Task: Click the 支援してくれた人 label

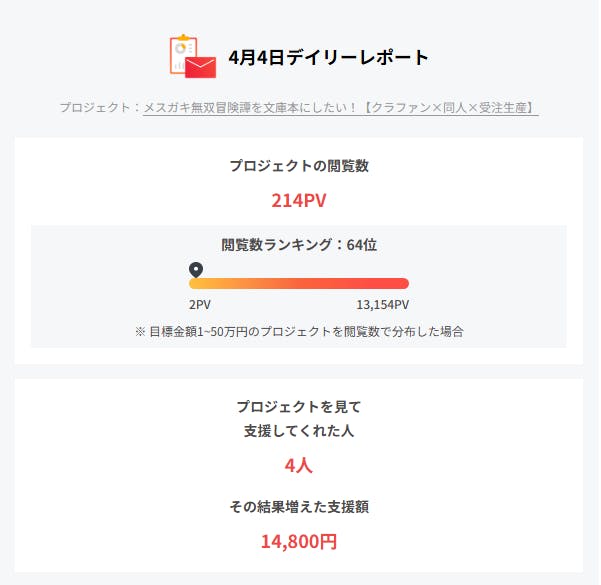Action: click(299, 431)
